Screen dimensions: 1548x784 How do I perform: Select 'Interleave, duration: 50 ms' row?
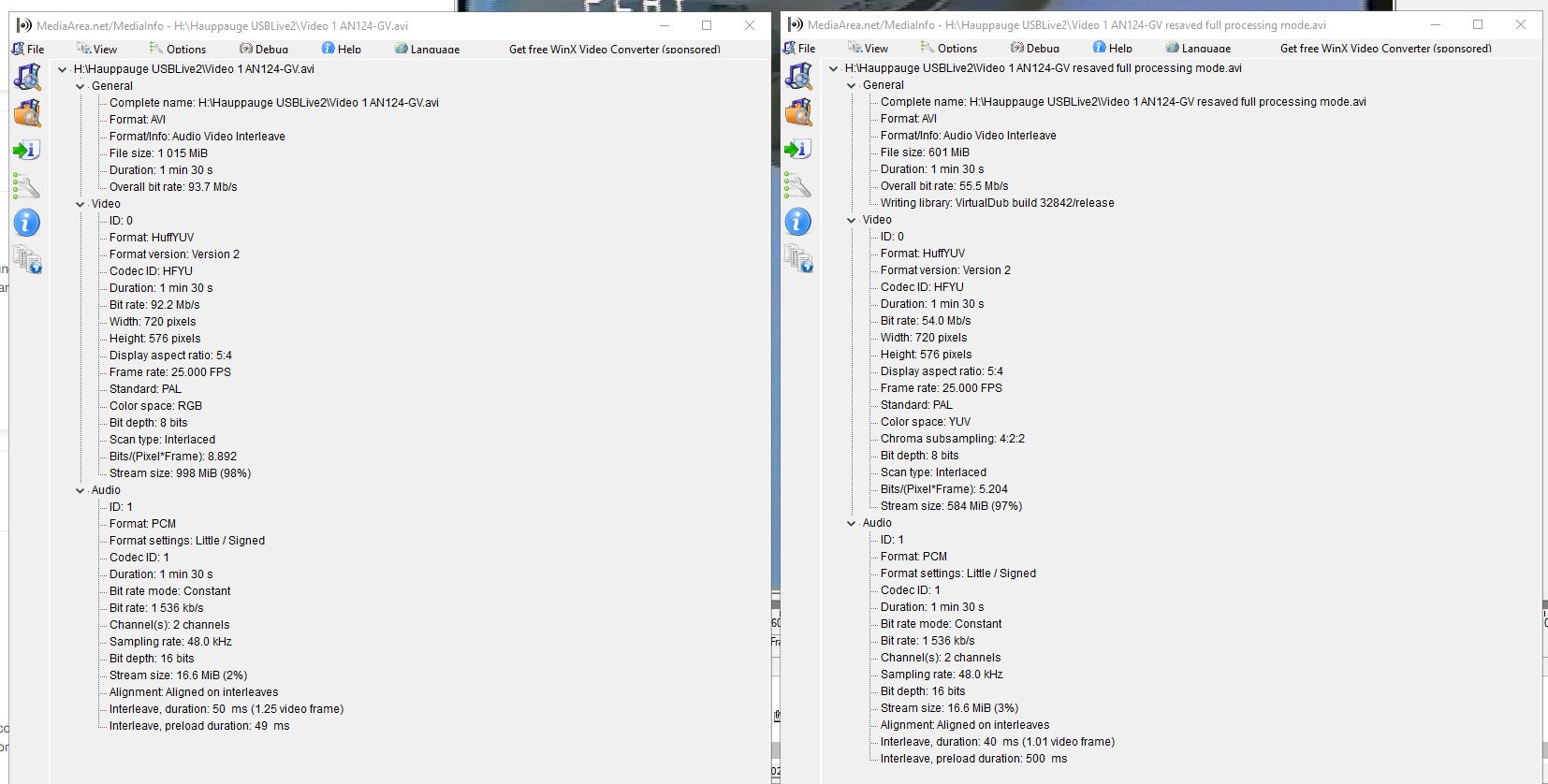point(226,709)
